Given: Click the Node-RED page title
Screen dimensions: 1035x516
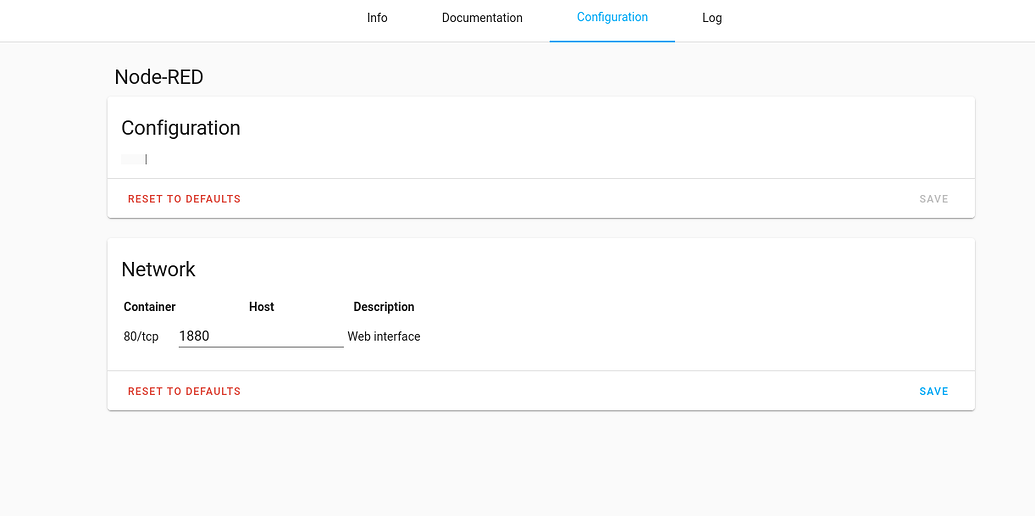Looking at the screenshot, I should [x=159, y=77].
